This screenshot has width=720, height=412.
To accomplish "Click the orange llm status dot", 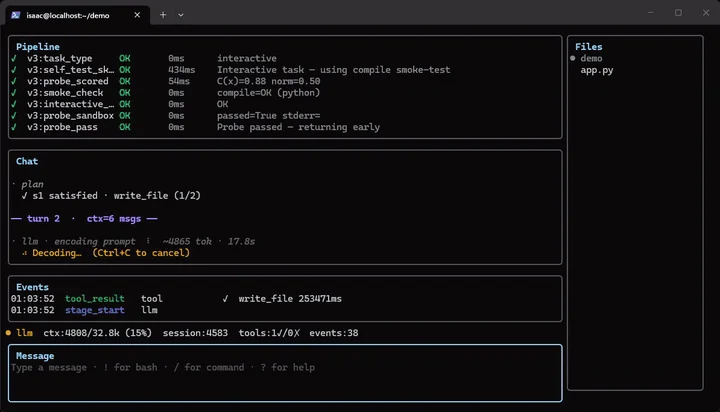I will point(8,333).
